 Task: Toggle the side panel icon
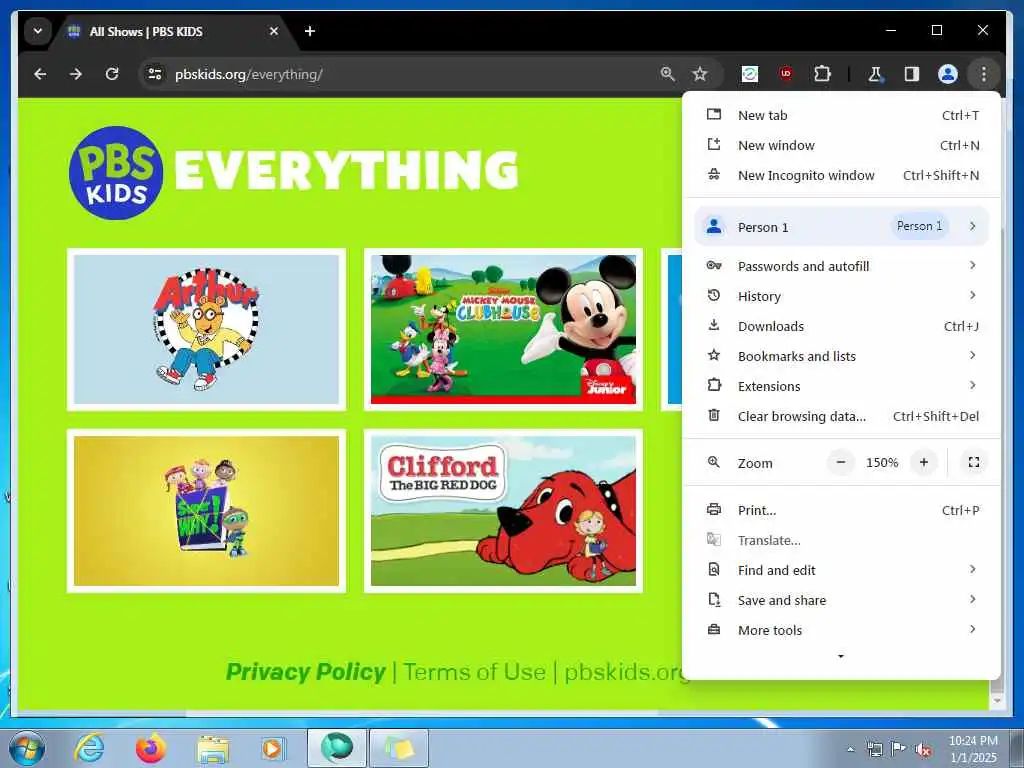[x=912, y=74]
